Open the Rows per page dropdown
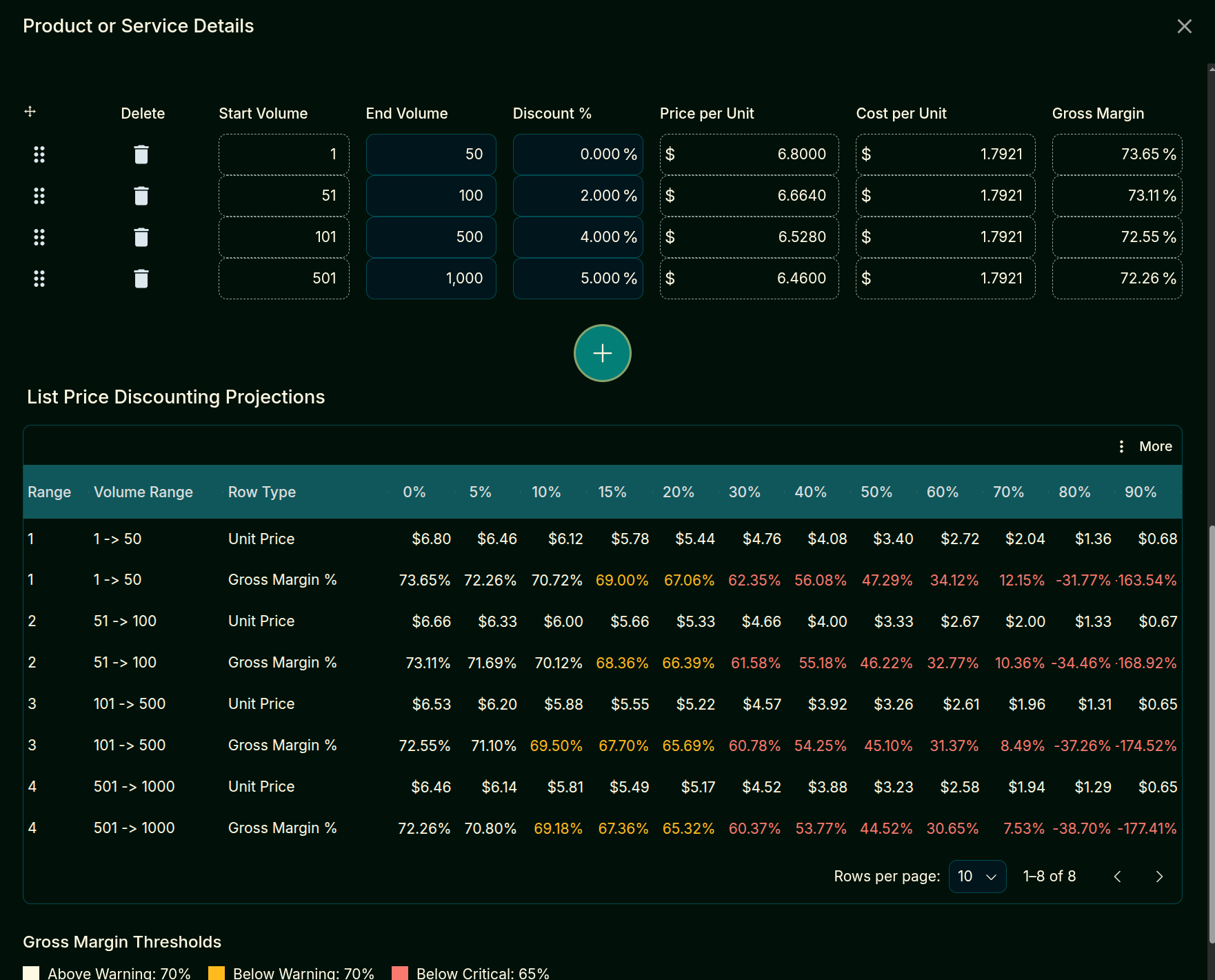 click(x=977, y=877)
